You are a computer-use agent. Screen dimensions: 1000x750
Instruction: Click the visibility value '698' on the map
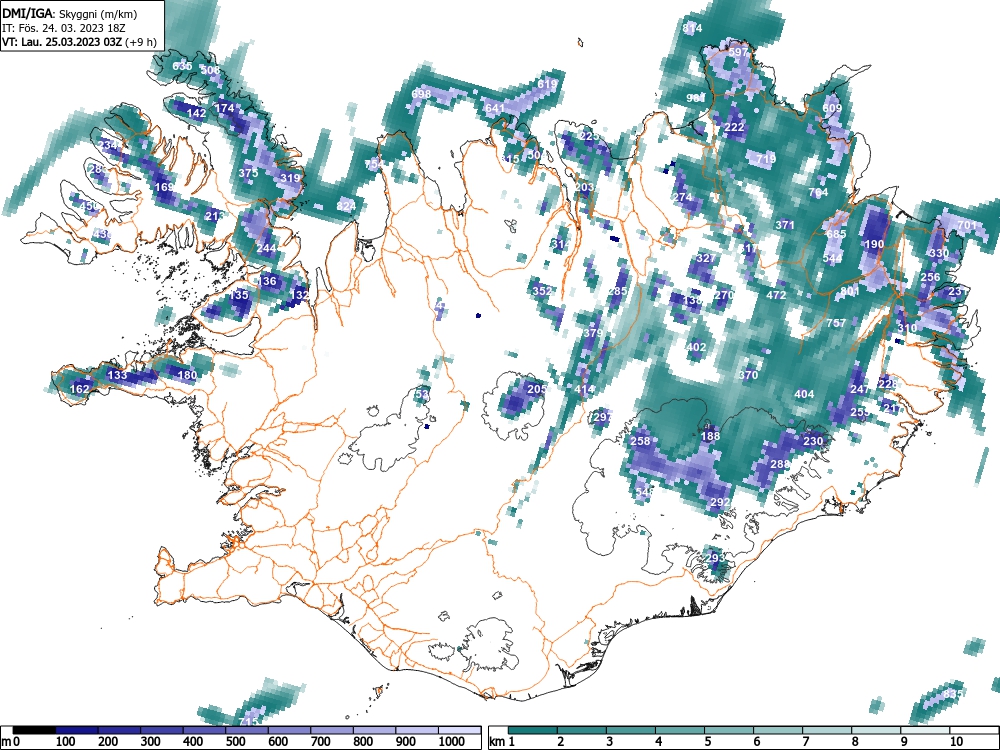click(x=422, y=94)
